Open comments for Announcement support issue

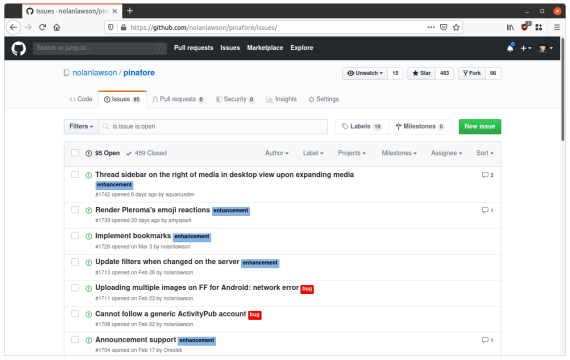pos(487,340)
